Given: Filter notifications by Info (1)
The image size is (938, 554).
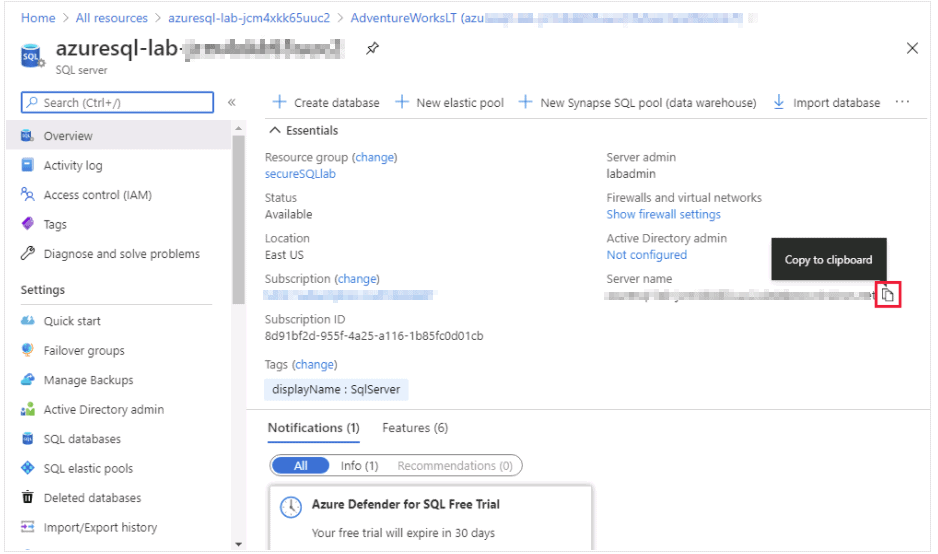Looking at the screenshot, I should (x=359, y=466).
